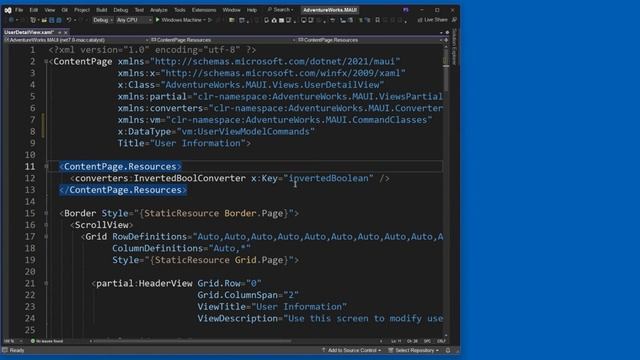Open the user account profile icon
Image resolution: width=640 pixels, height=360 pixels.
405,10
